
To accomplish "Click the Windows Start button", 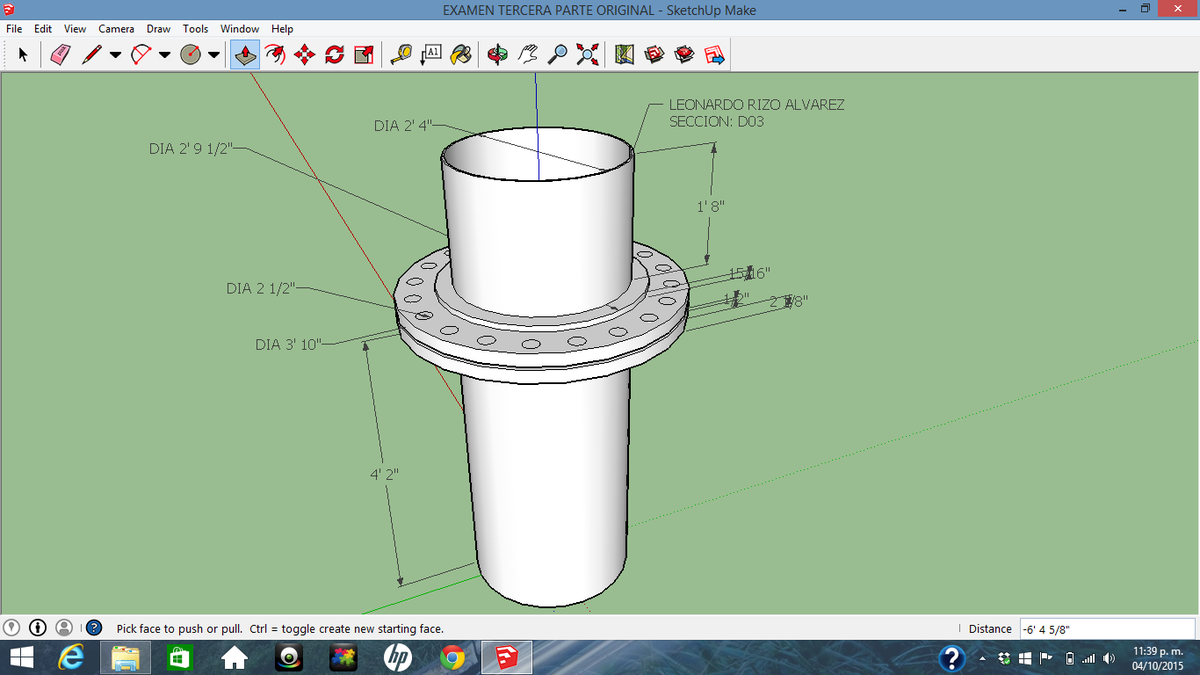I will (x=22, y=658).
